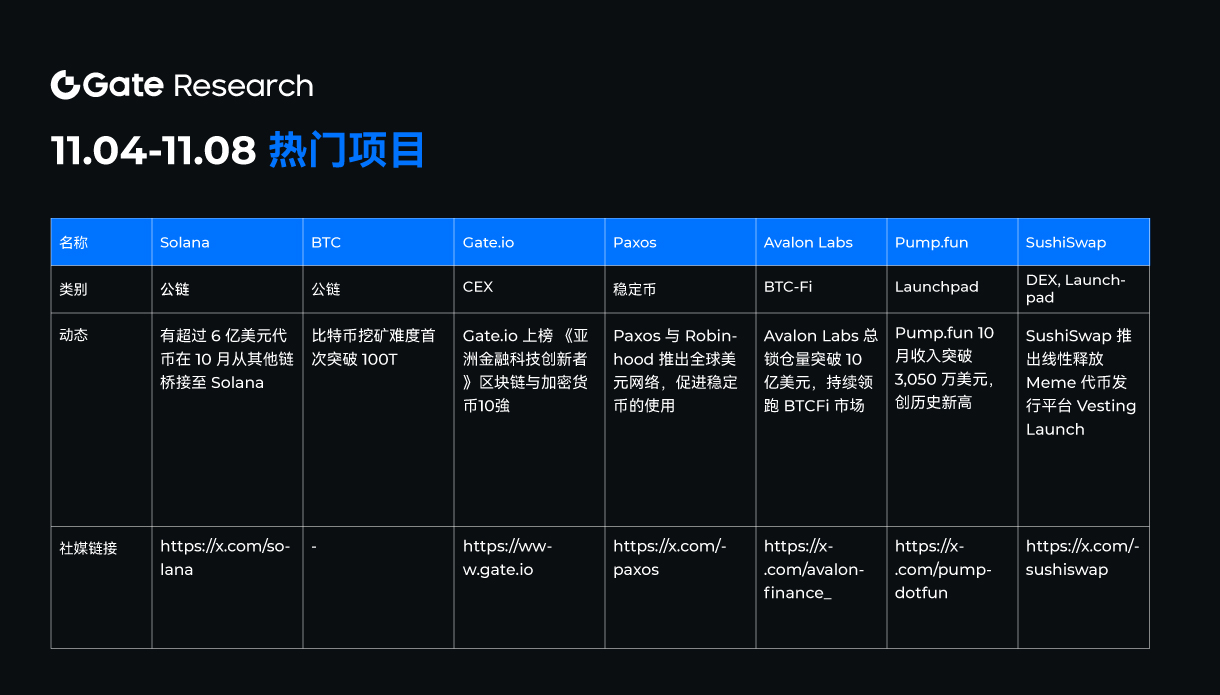Select the Paxos column header
This screenshot has width=1220, height=695.
[x=636, y=242]
